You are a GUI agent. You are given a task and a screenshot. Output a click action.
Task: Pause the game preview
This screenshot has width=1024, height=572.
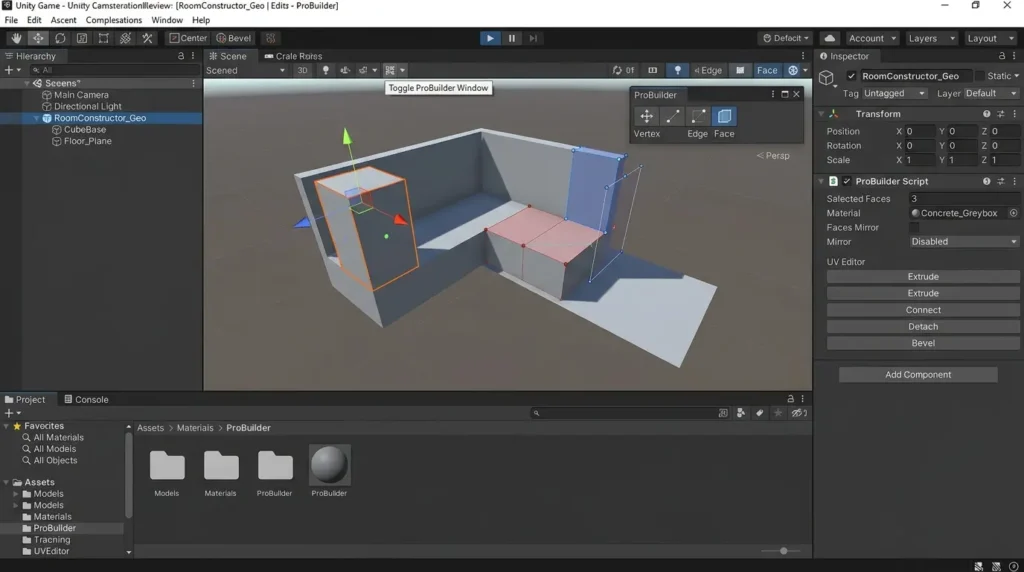tap(511, 38)
